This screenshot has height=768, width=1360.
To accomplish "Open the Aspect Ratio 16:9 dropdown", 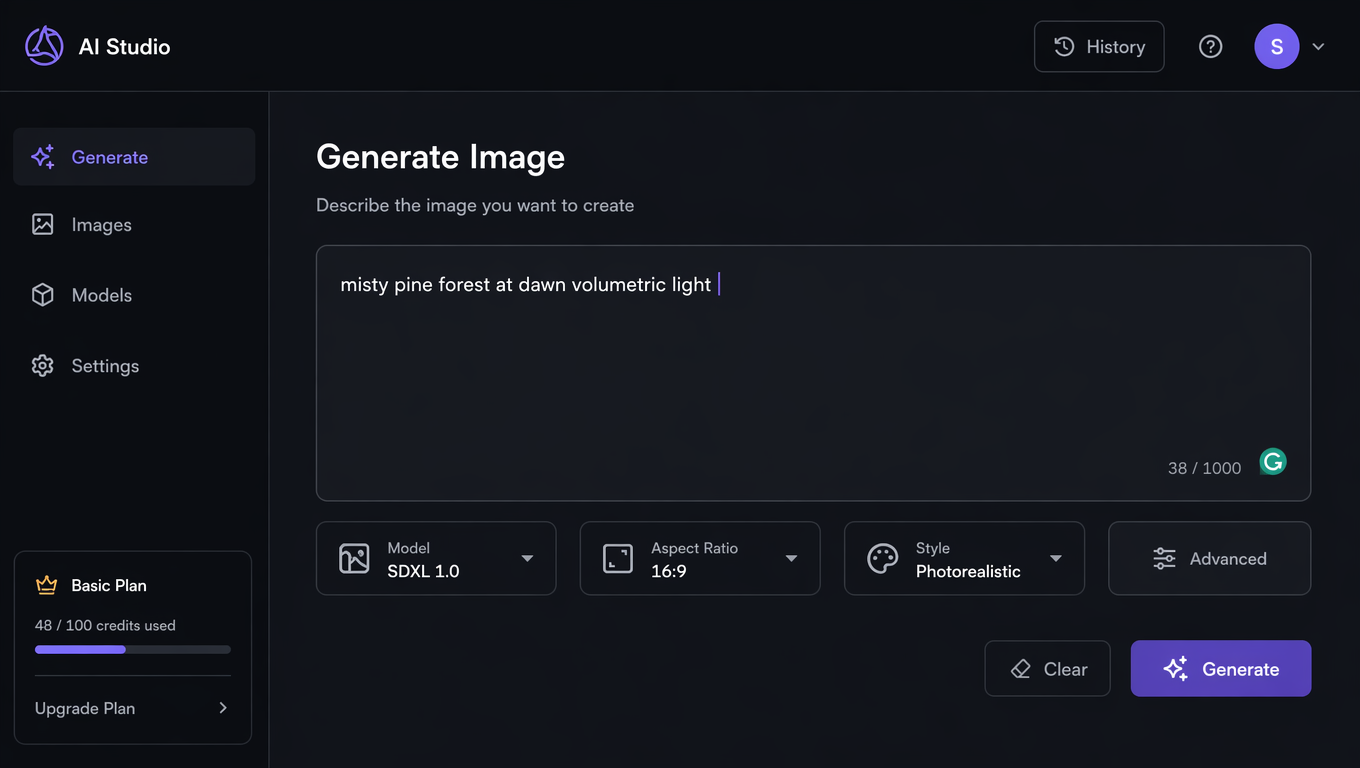I will (x=700, y=558).
